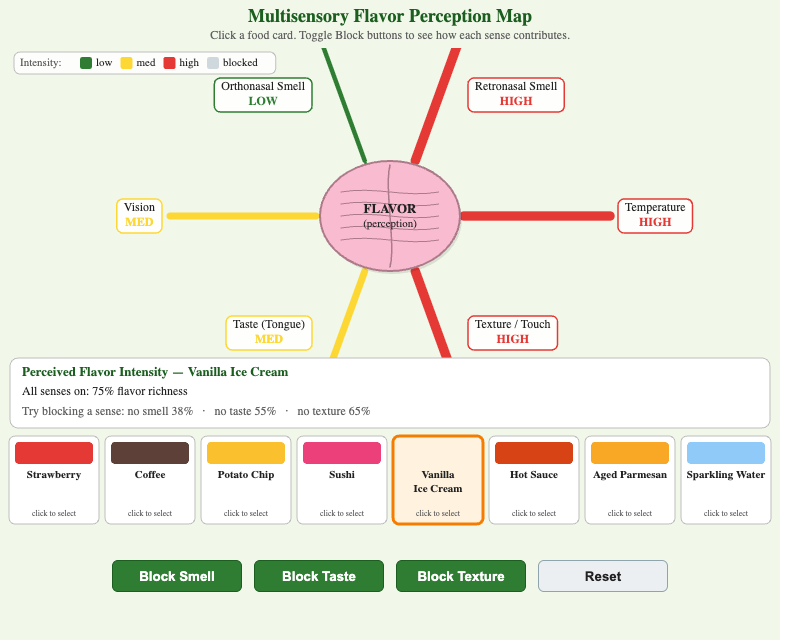
Task: Click the red Strawberry color bar
Action: point(54,453)
